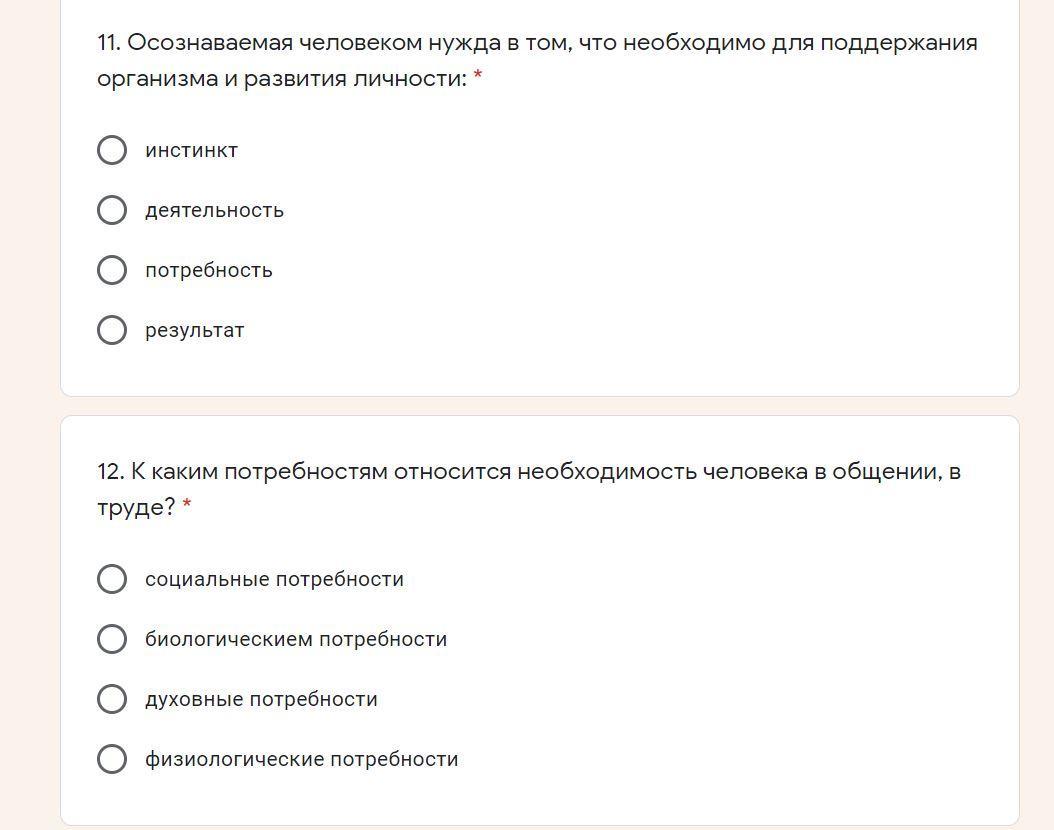
Task: Click the 'духовные потребности' label text
Action: point(261,699)
